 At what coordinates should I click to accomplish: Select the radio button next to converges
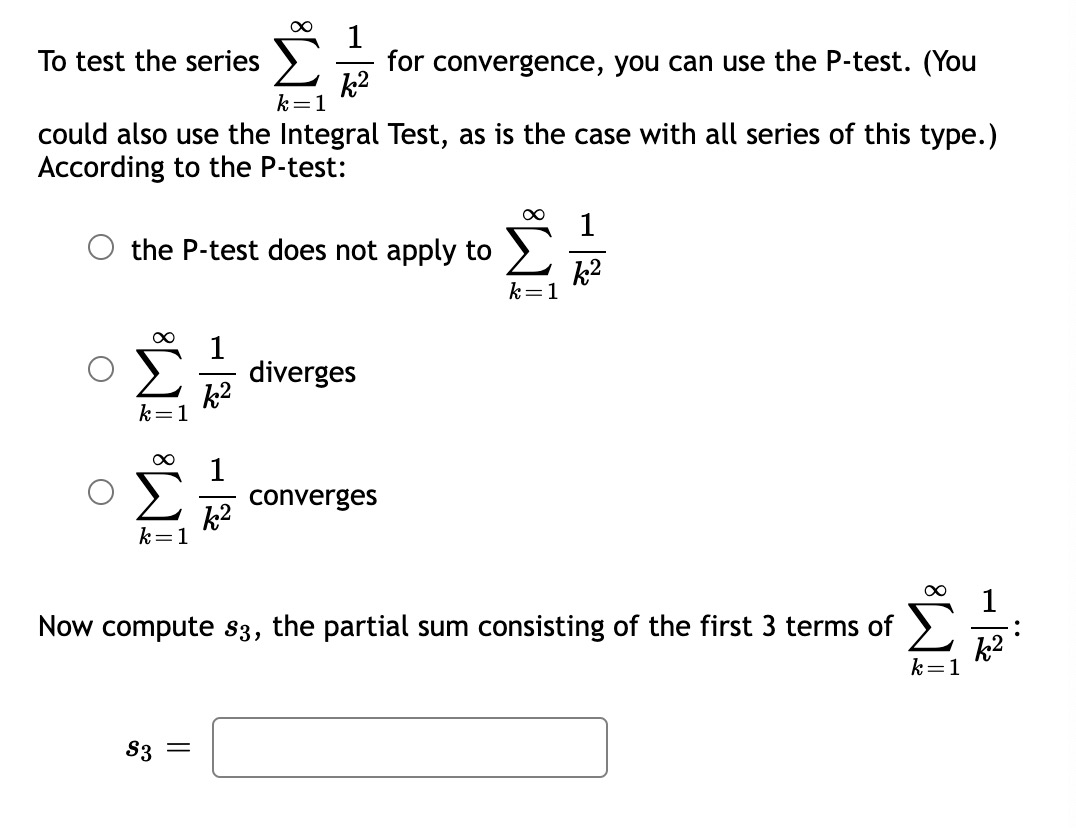coord(100,492)
